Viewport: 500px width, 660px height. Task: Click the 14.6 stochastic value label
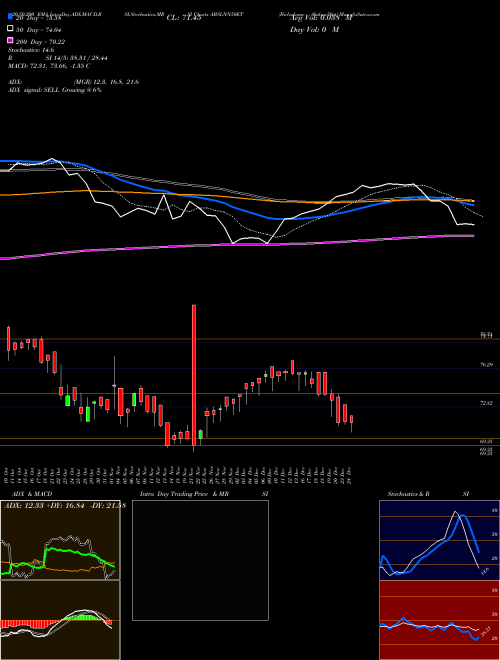click(484, 571)
